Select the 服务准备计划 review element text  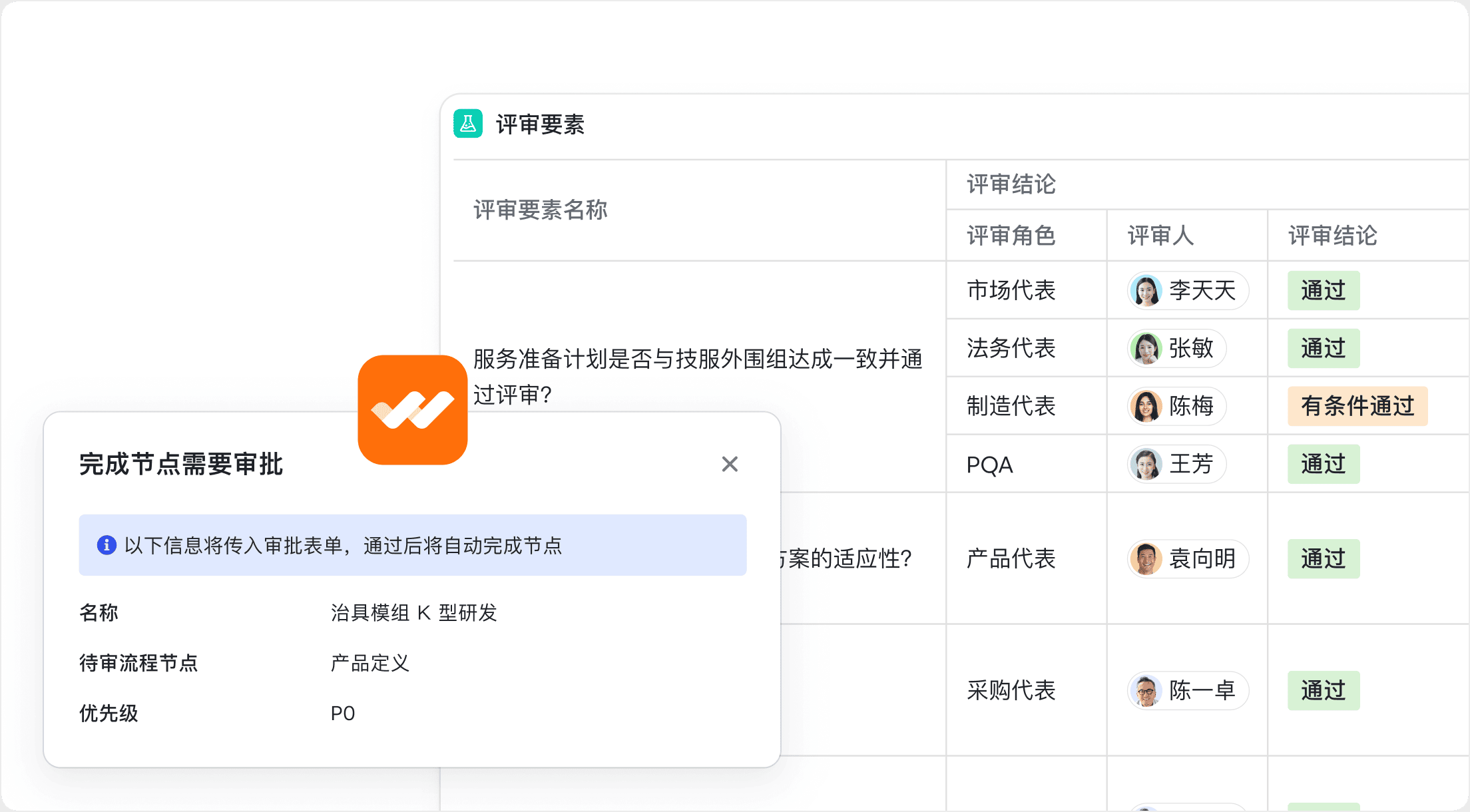pos(698,377)
